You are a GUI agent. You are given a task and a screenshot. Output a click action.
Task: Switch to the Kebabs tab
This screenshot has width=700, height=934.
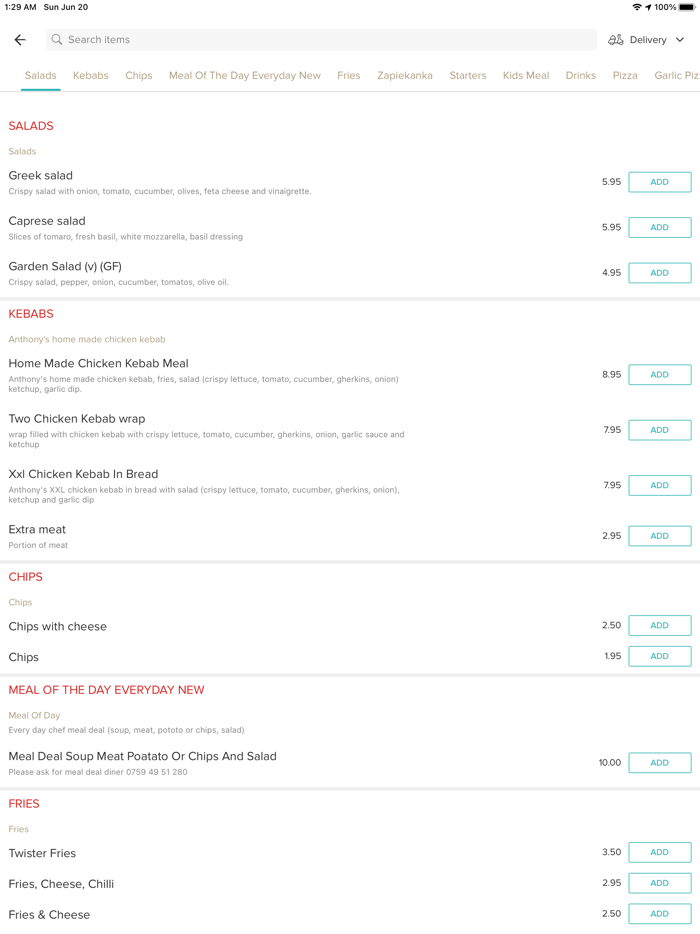click(x=90, y=76)
